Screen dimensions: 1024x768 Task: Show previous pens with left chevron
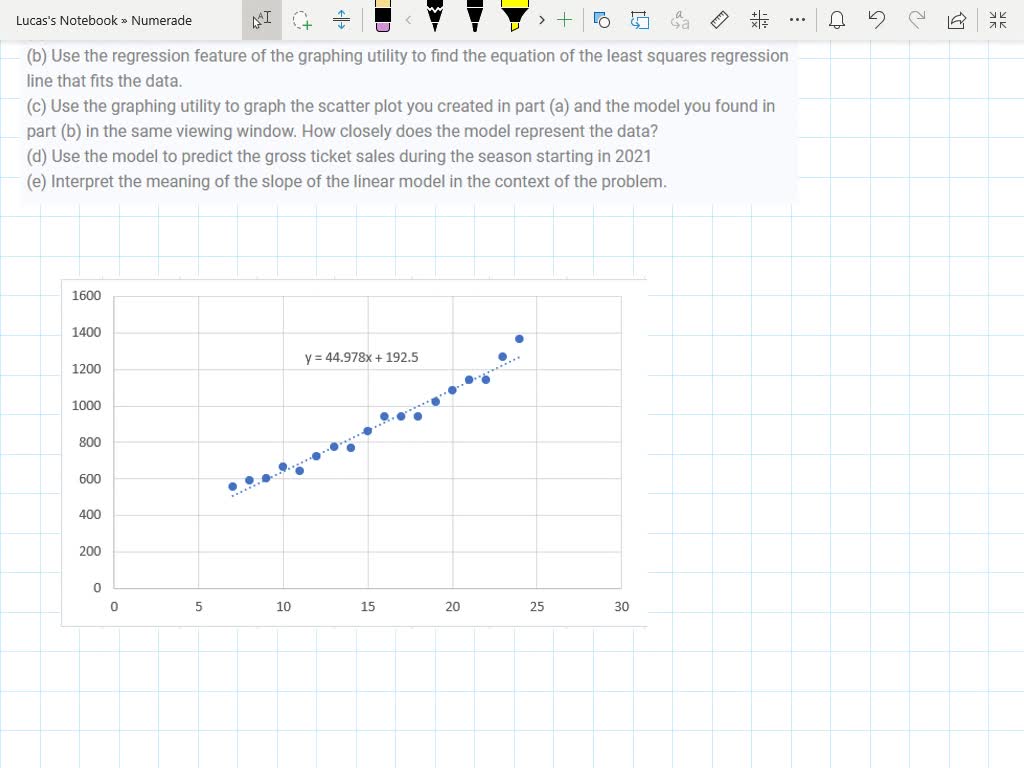tap(408, 20)
